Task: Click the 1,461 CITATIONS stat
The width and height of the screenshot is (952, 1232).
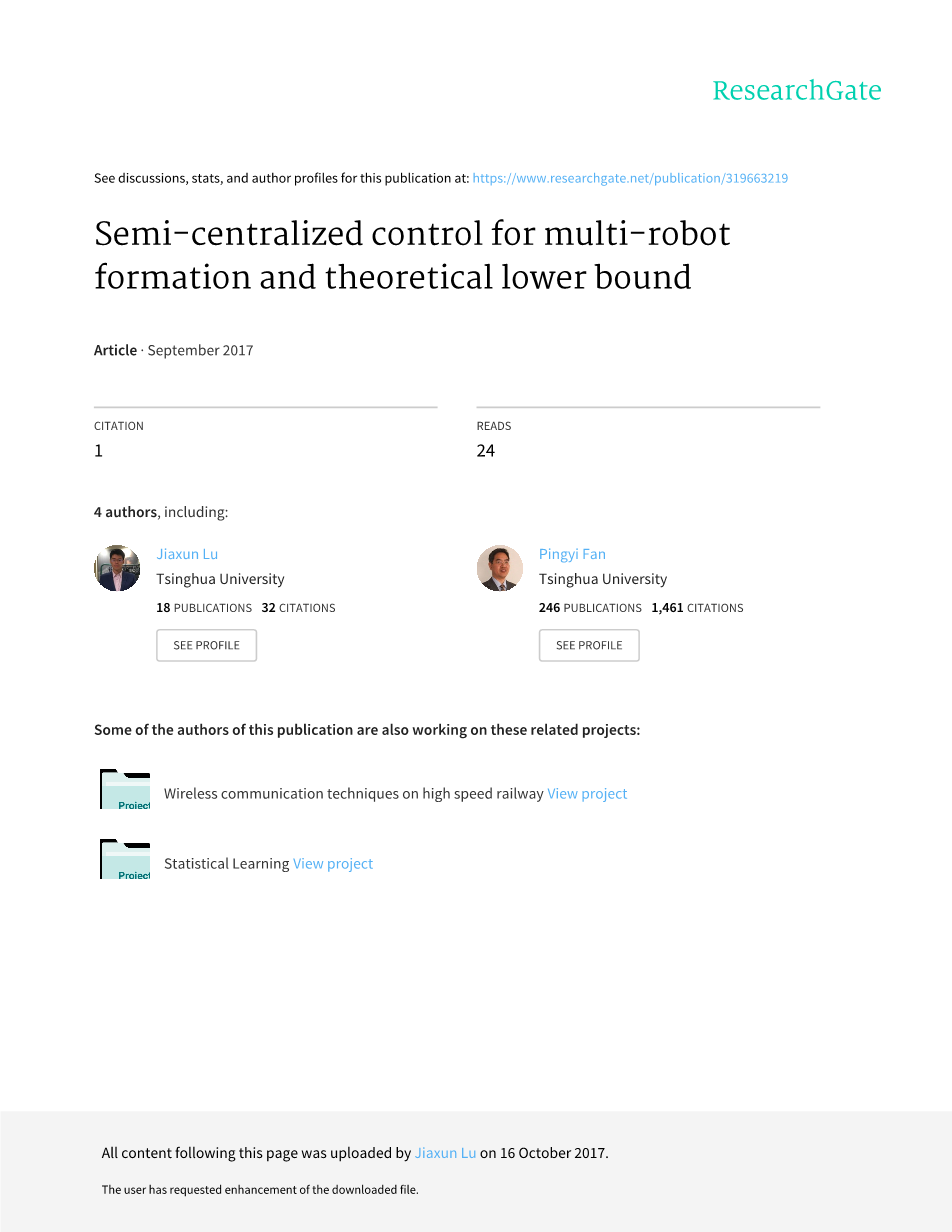Action: click(697, 608)
